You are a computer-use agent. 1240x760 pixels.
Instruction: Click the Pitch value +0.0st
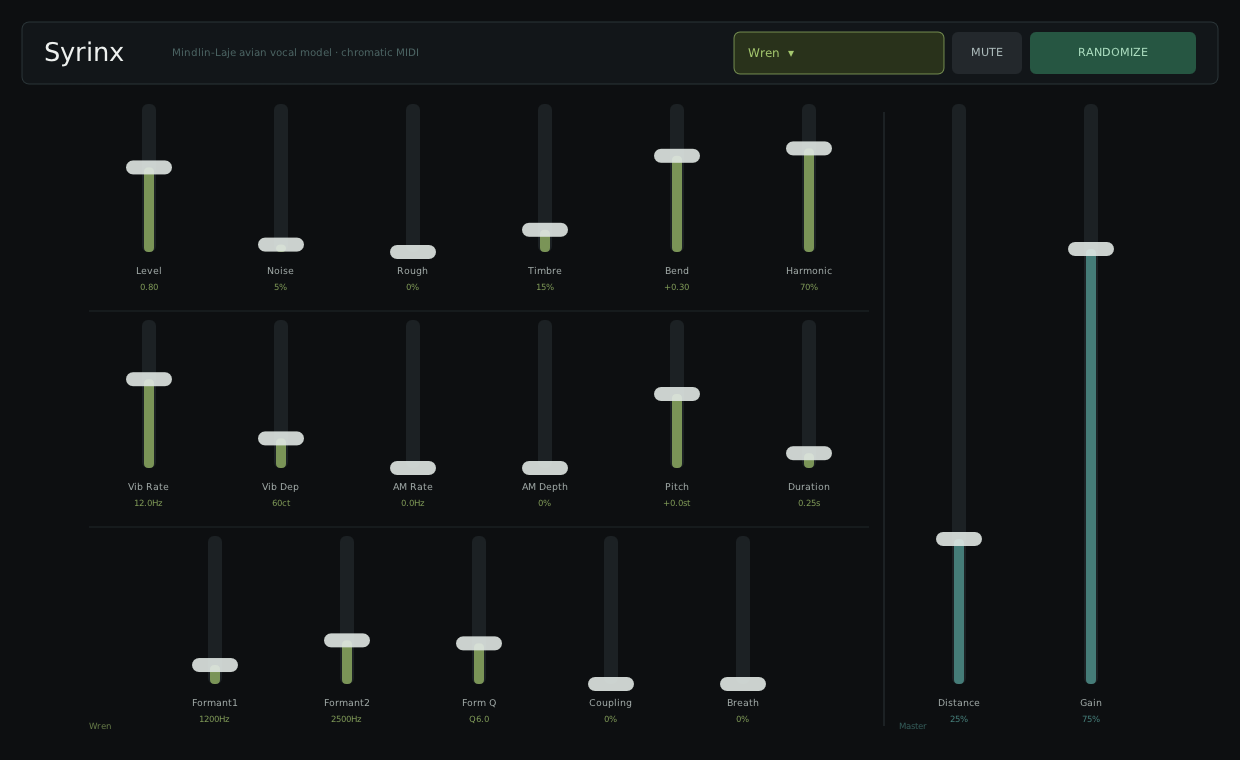[x=677, y=503]
